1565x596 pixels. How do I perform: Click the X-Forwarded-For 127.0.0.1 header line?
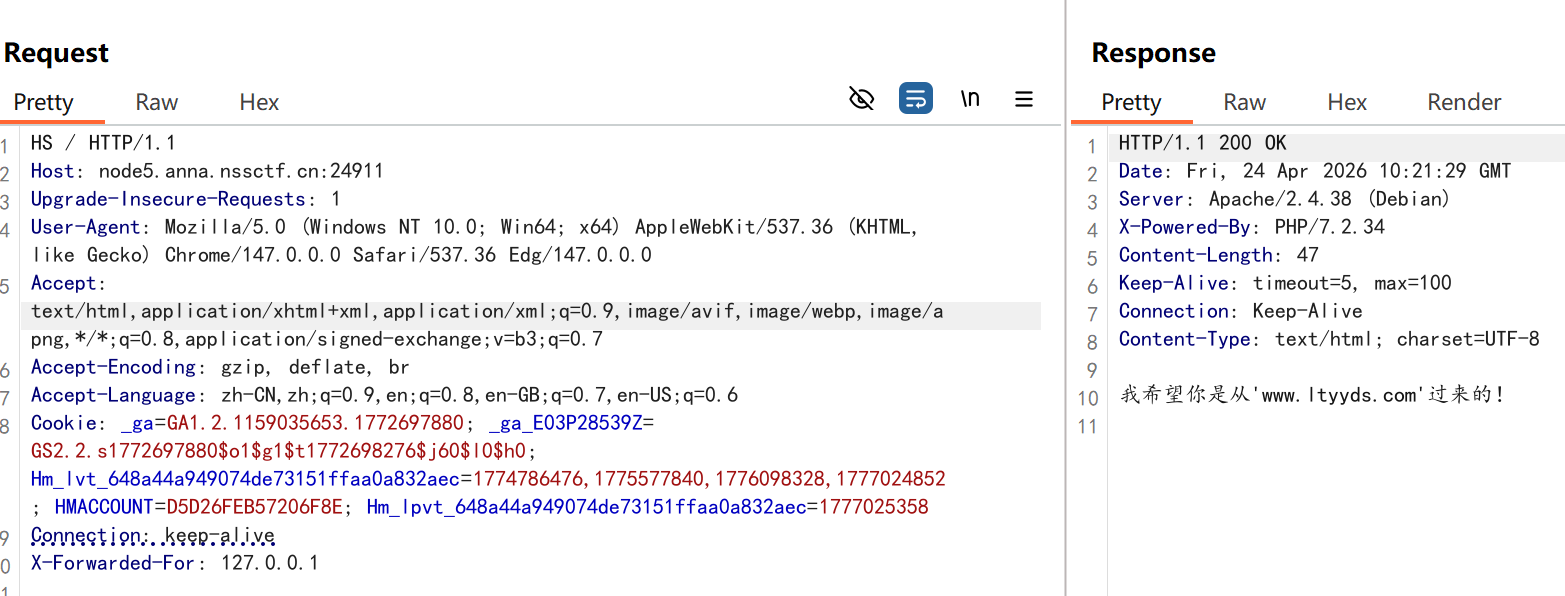174,563
